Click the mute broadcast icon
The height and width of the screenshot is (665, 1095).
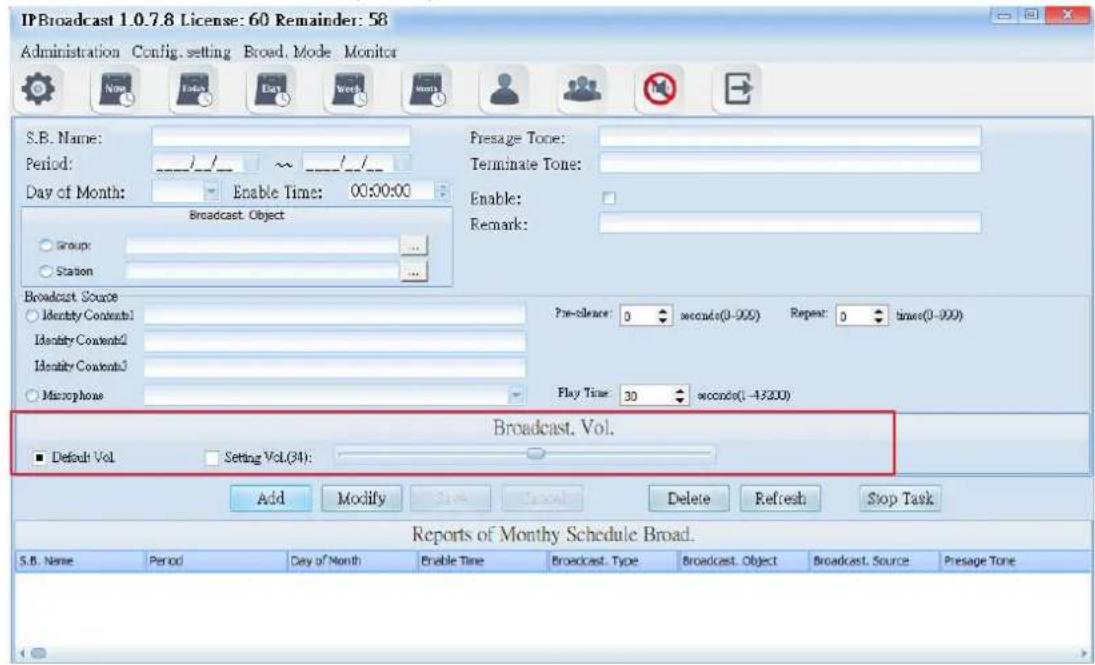click(659, 89)
